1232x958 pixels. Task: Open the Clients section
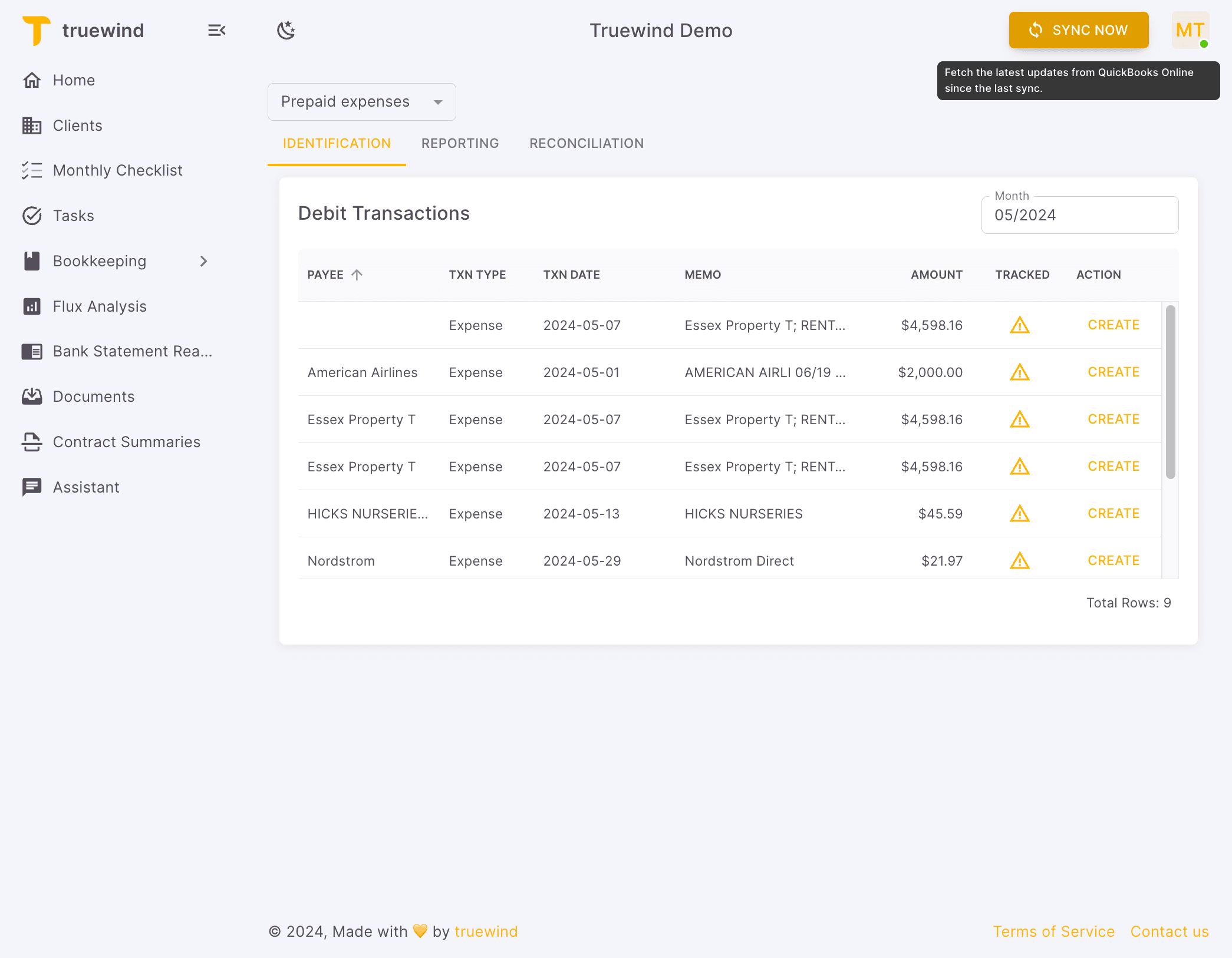click(x=77, y=125)
